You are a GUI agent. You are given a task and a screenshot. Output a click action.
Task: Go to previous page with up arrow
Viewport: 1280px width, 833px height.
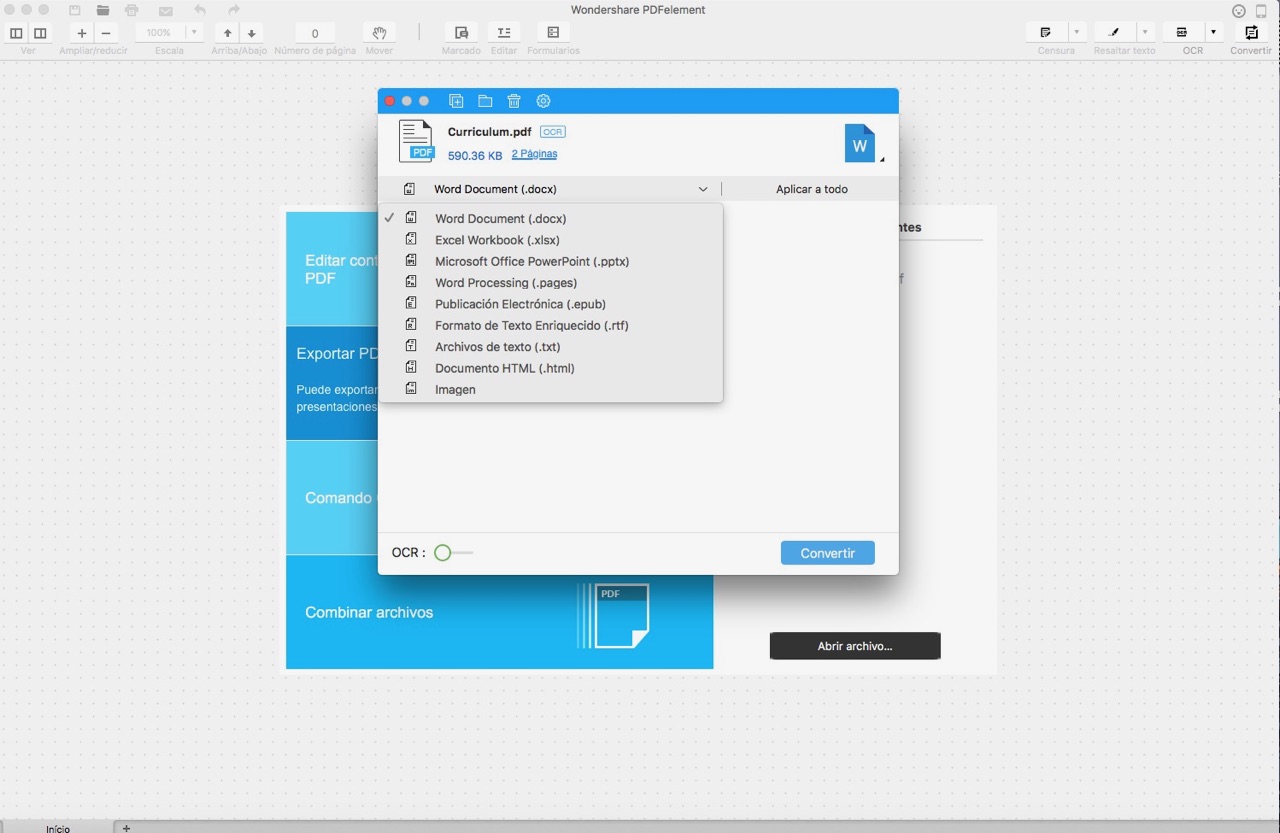coord(228,33)
